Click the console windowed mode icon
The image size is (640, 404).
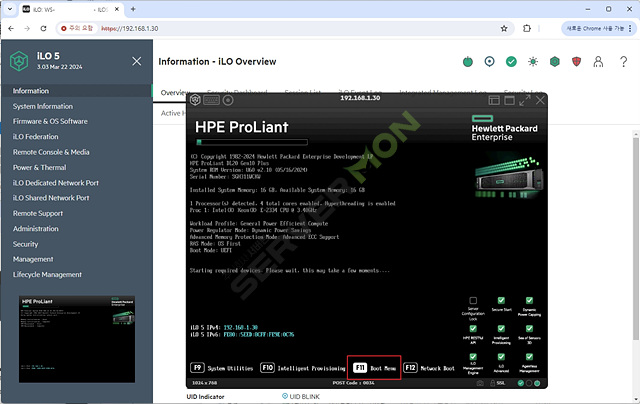[509, 100]
